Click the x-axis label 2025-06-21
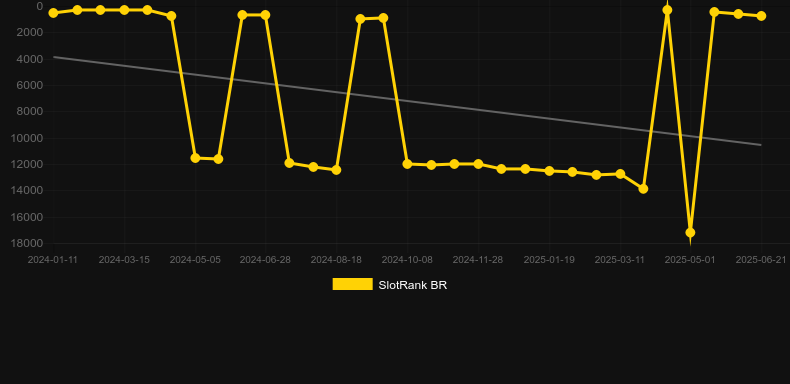790x384 pixels. pyautogui.click(x=761, y=260)
